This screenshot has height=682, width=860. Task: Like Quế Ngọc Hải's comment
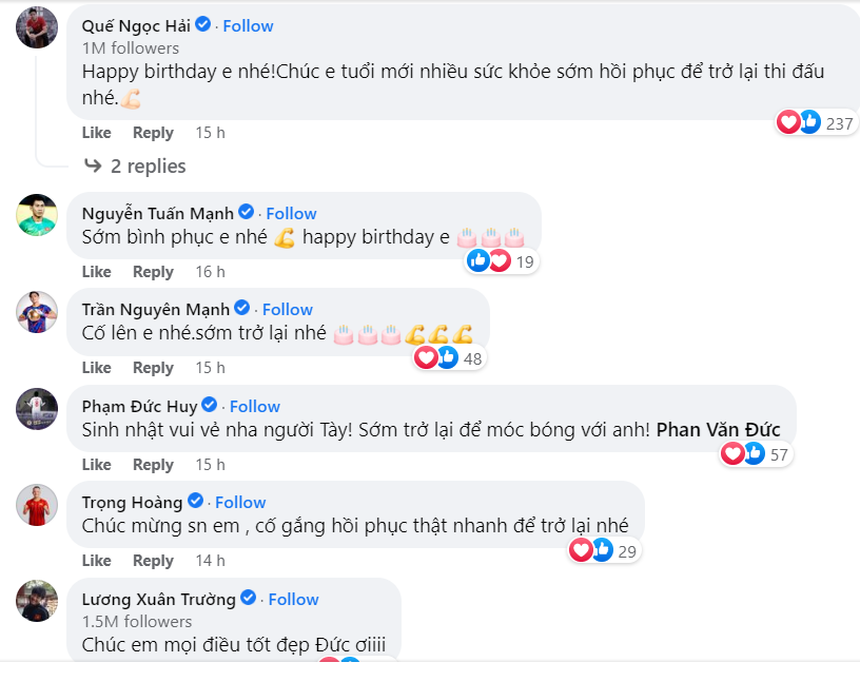[96, 133]
